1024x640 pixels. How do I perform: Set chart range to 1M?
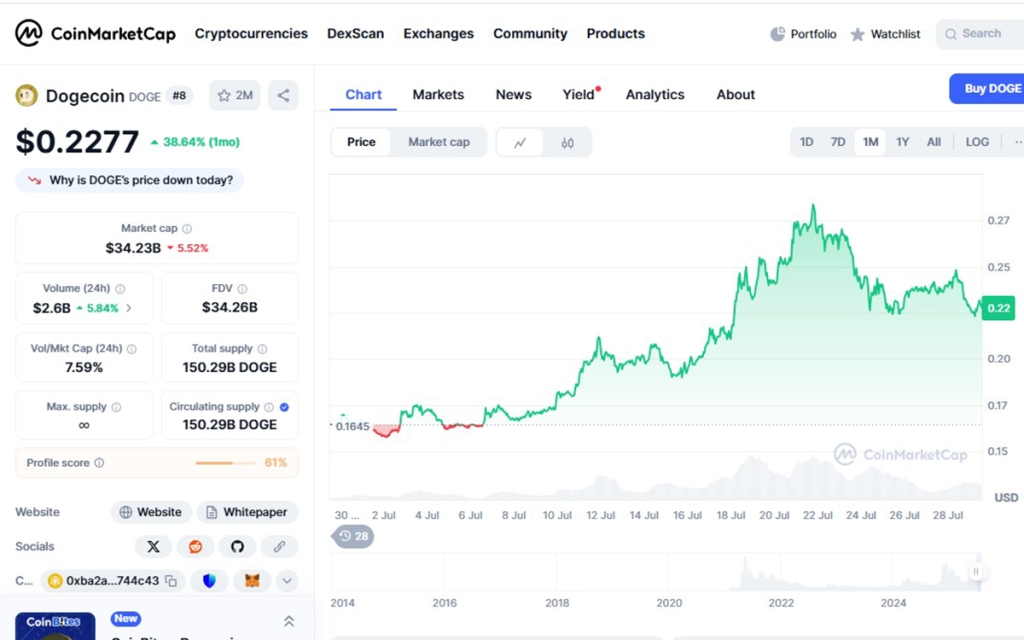click(x=871, y=142)
